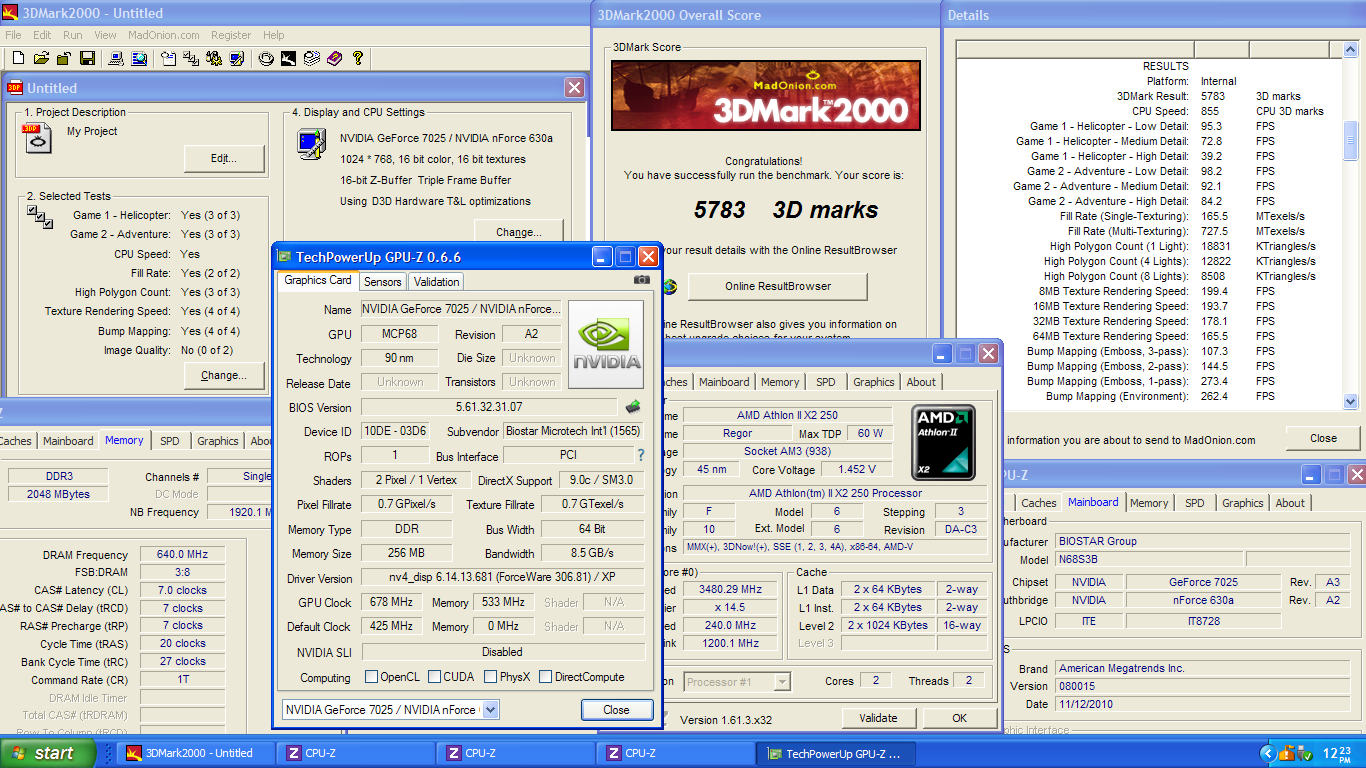Toggle the DirectCompute checkbox
This screenshot has height=768, width=1366.
coord(545,677)
